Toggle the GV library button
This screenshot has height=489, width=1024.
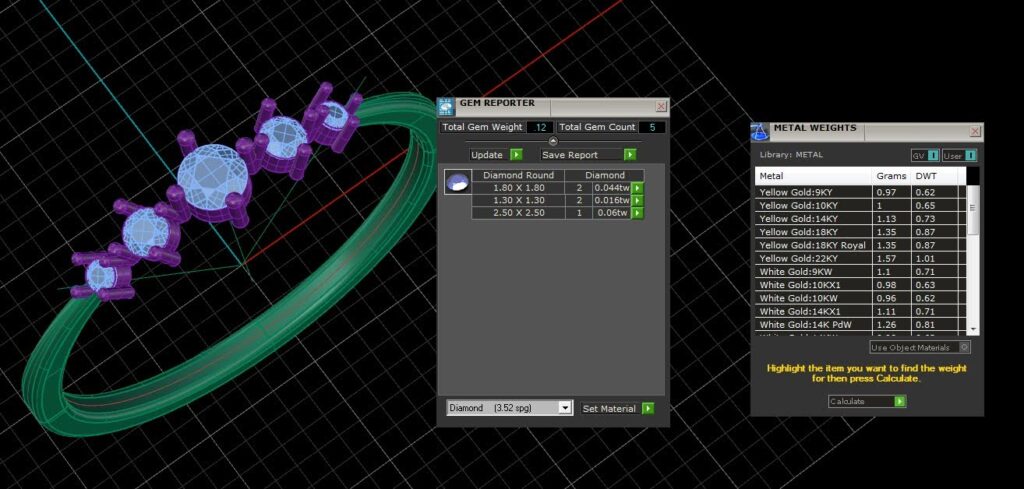tap(925, 155)
